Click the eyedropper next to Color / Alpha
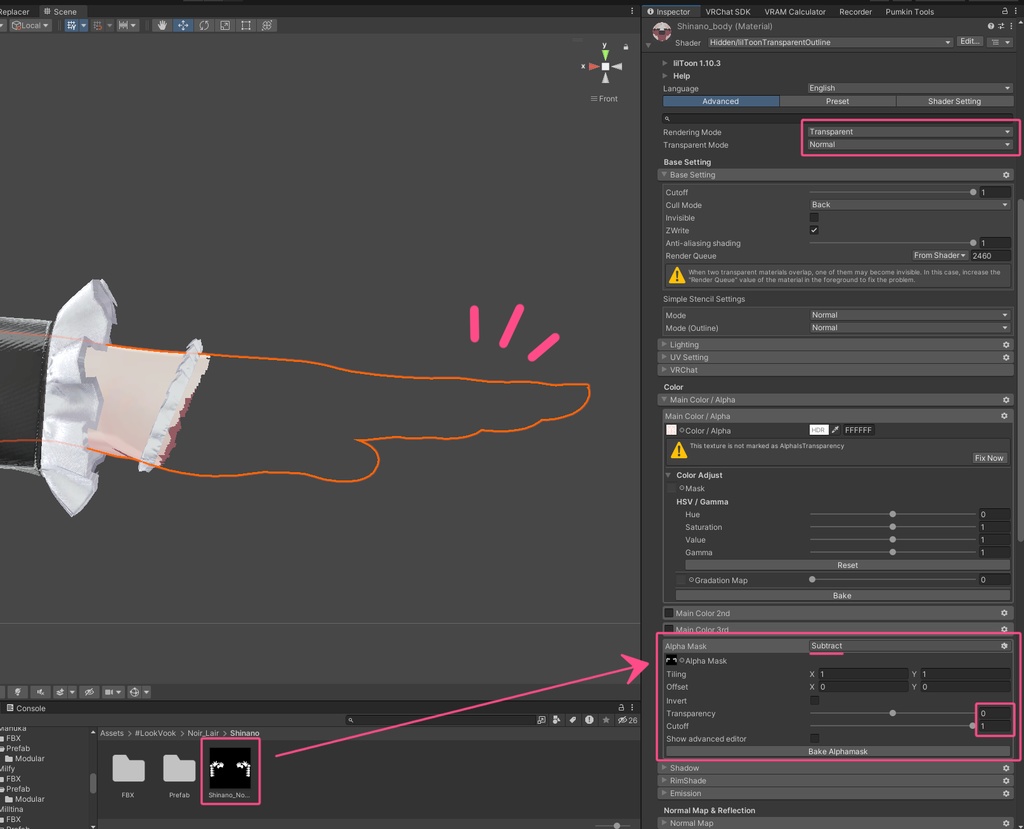Screen dimensions: 1024x829 click(835, 430)
